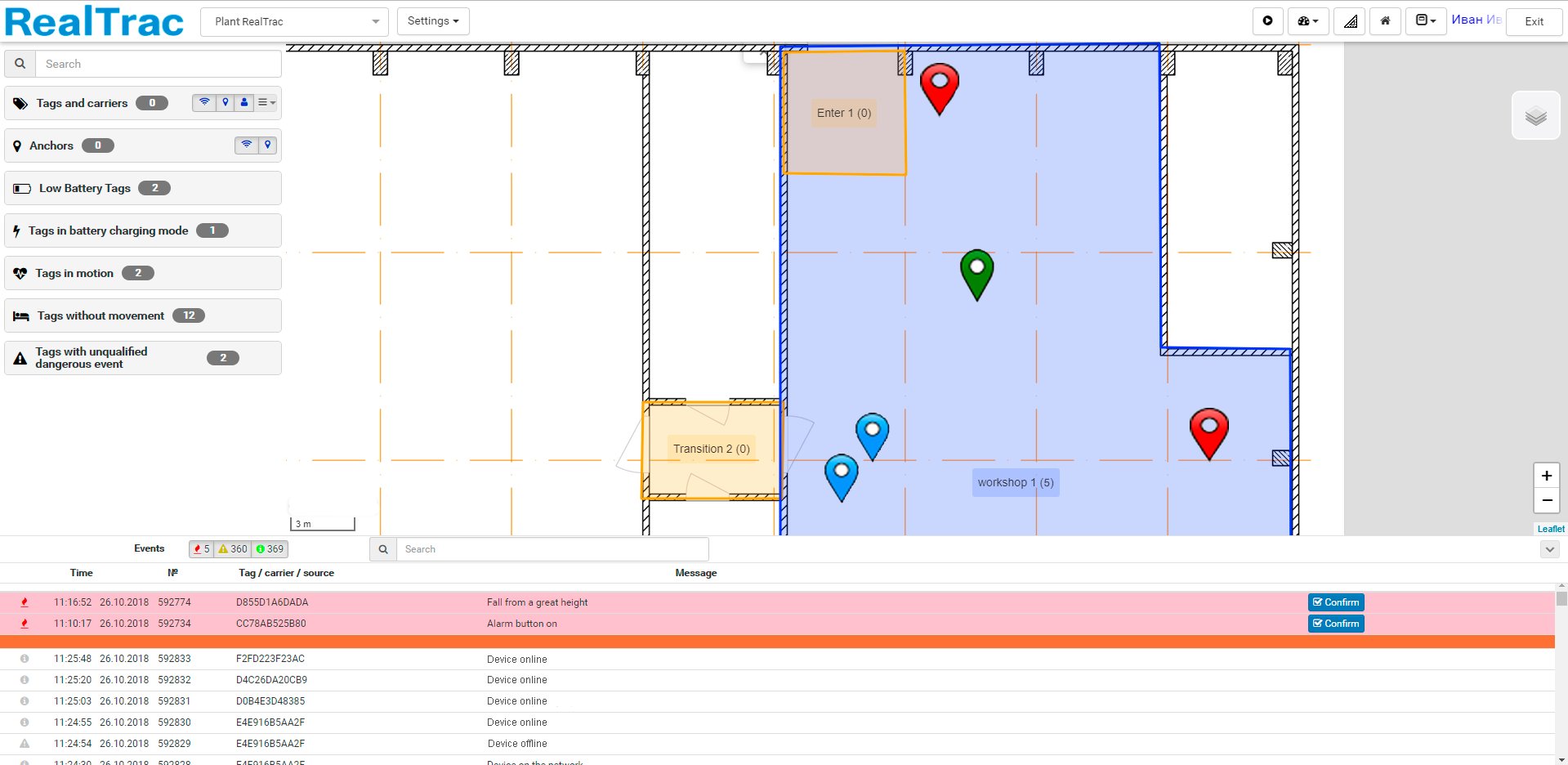Click alarm icon on event 592774 row
The image size is (1568, 765).
25,602
